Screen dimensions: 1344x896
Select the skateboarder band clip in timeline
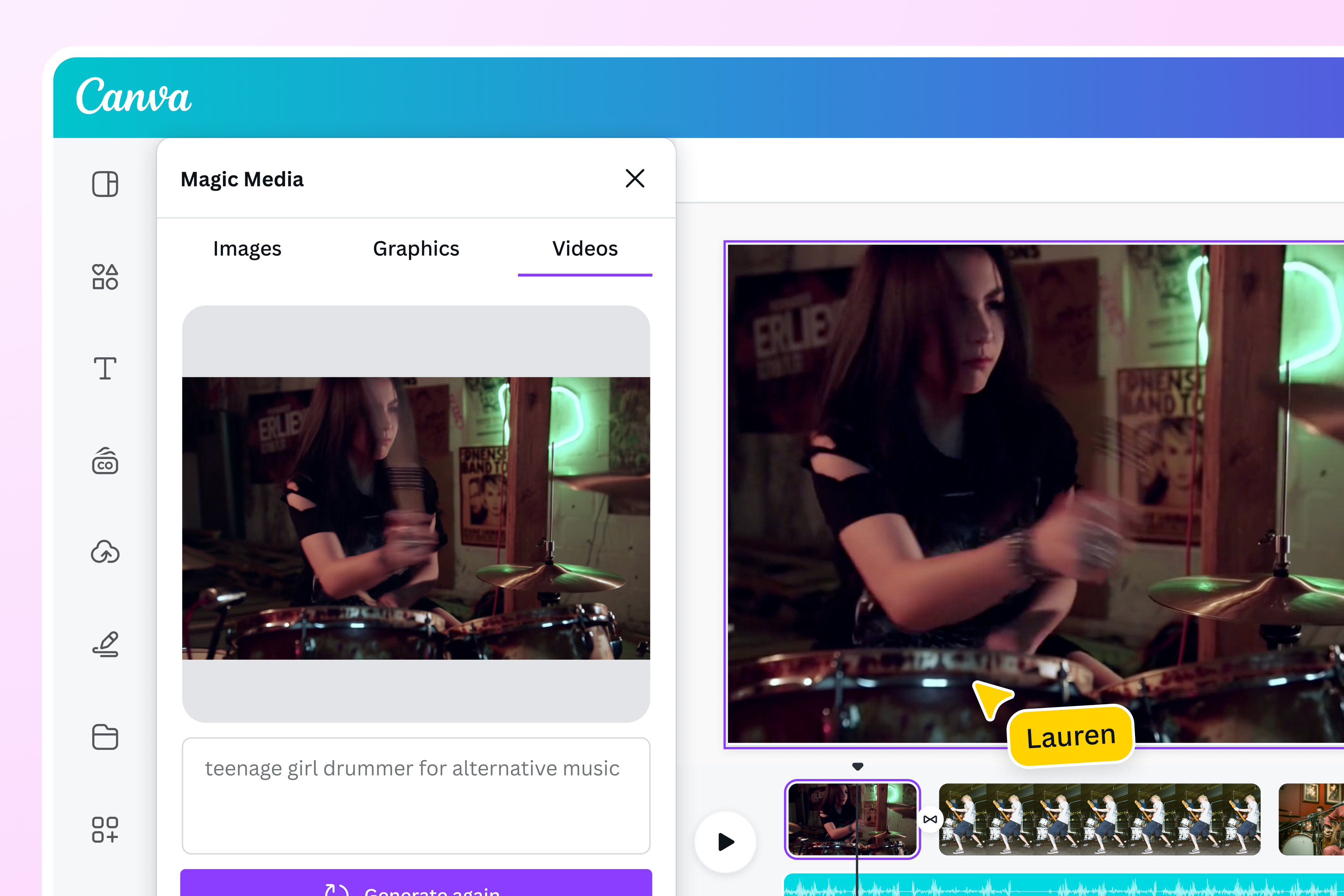1099,819
